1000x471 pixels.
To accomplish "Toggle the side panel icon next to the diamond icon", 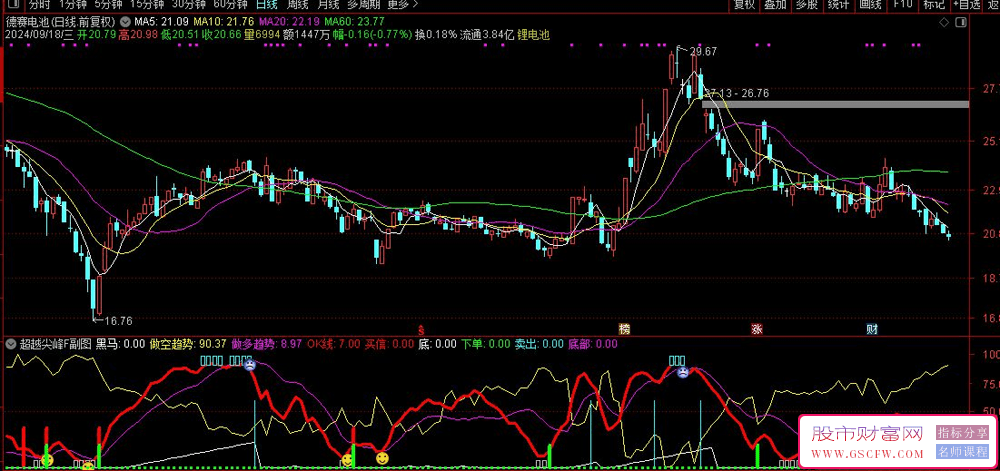I will pyautogui.click(x=961, y=22).
